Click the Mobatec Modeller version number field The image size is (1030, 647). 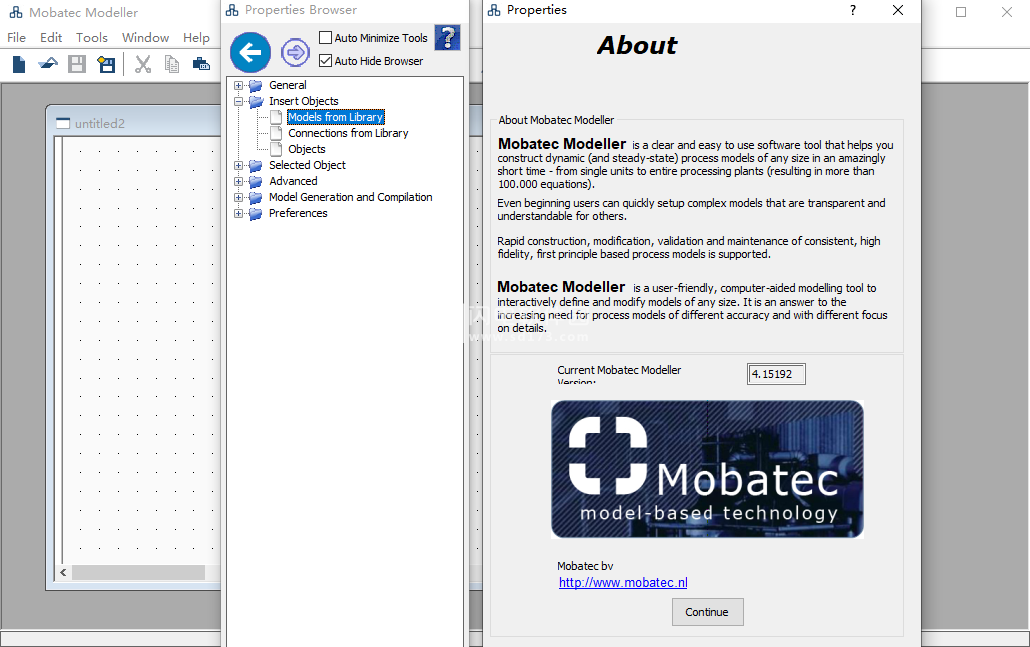(x=776, y=374)
